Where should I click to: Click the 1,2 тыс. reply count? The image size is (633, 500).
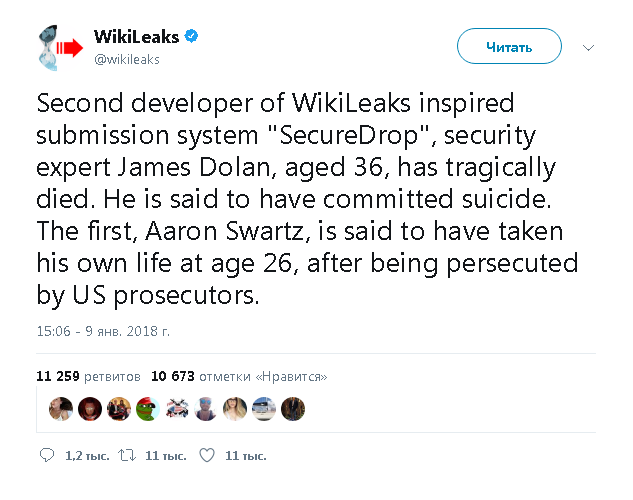(87, 456)
